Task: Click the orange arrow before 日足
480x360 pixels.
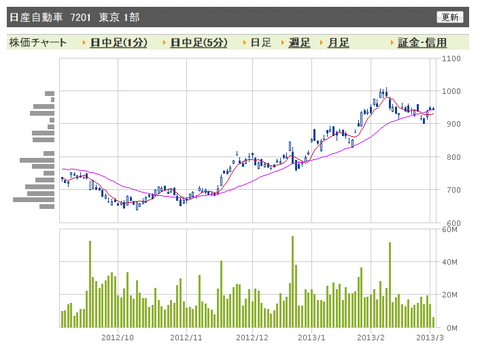Action: [x=245, y=43]
